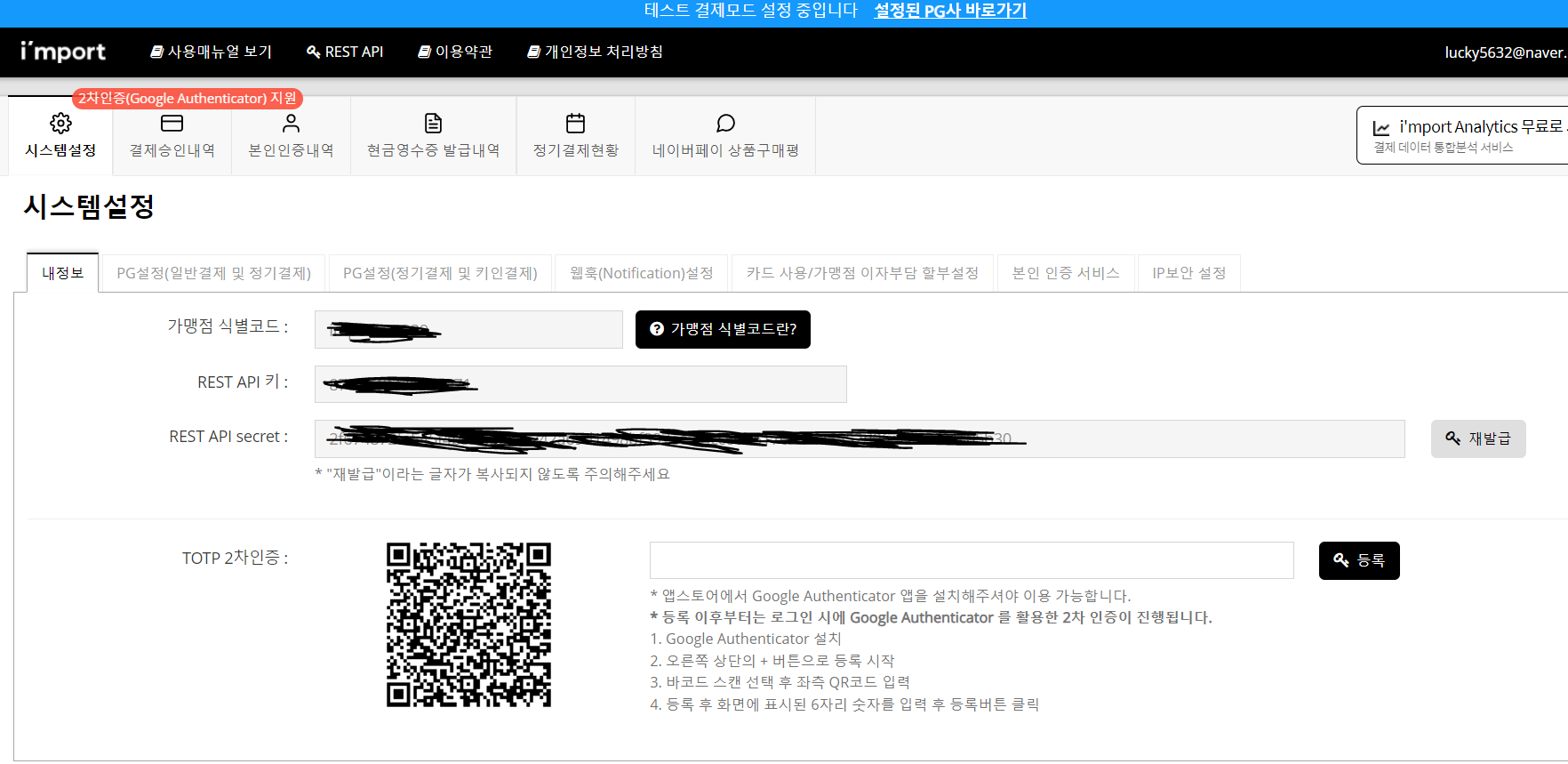1568x764 pixels.
Task: Open the 본인 인증 서비스 tab
Action: pyautogui.click(x=1066, y=273)
